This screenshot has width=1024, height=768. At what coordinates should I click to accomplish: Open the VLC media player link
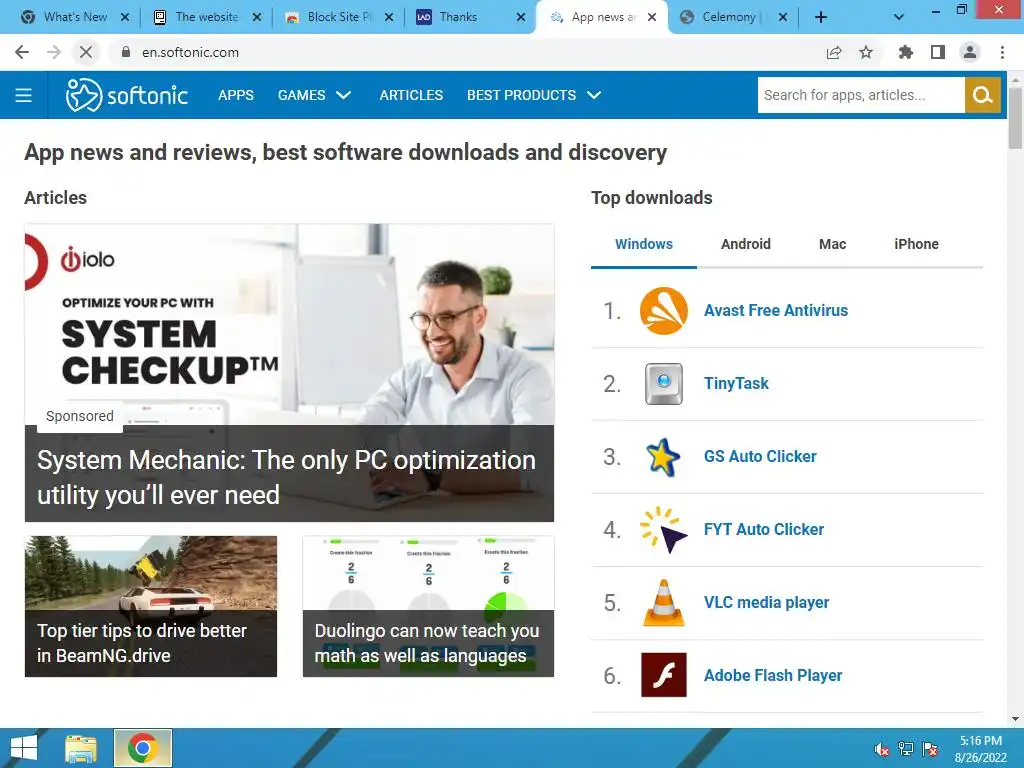point(766,603)
